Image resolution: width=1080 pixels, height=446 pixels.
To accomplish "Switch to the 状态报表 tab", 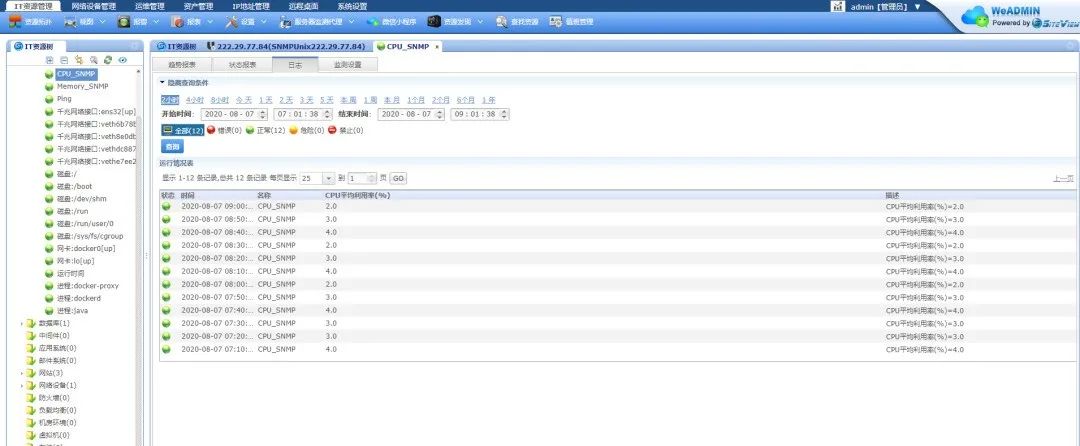I will pos(243,65).
